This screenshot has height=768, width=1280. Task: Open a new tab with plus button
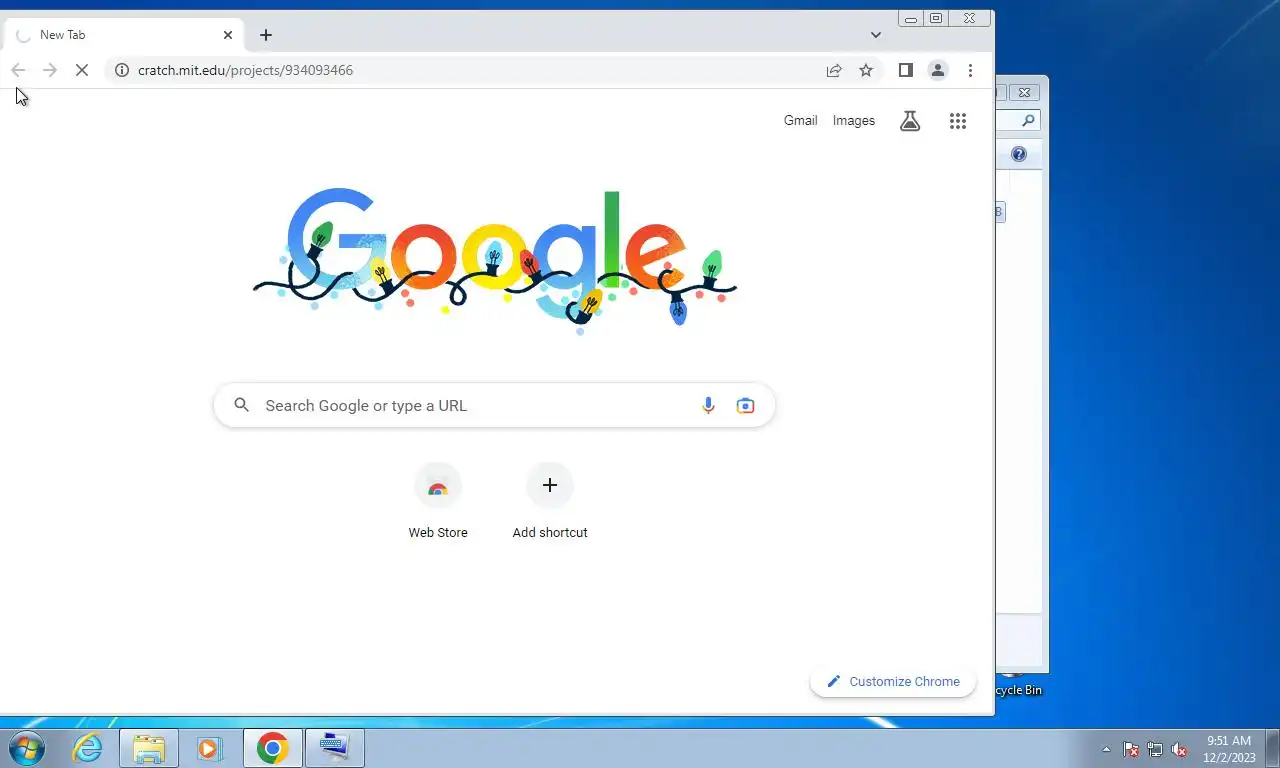tap(266, 35)
